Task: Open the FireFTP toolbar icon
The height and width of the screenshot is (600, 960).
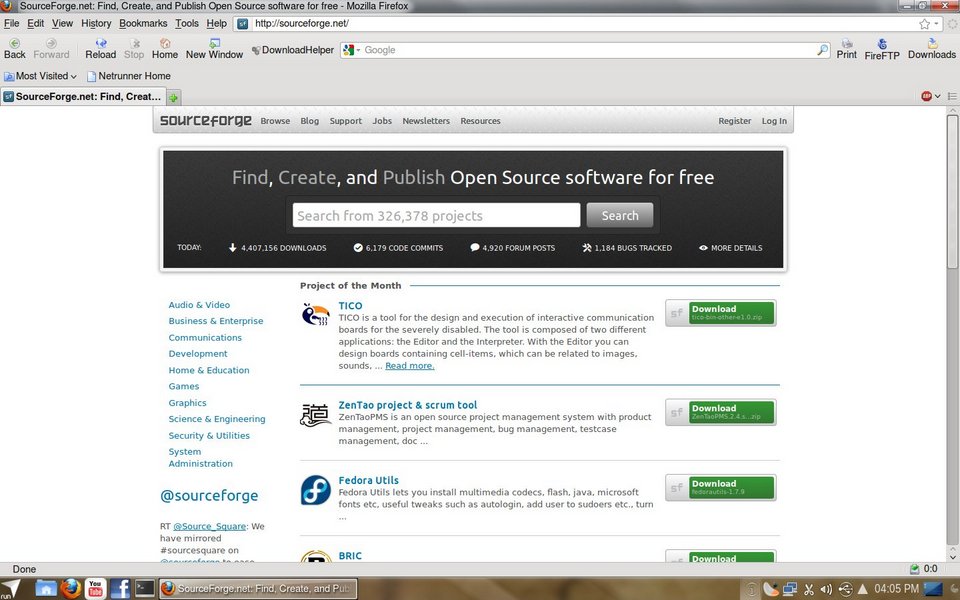Action: coord(882,49)
